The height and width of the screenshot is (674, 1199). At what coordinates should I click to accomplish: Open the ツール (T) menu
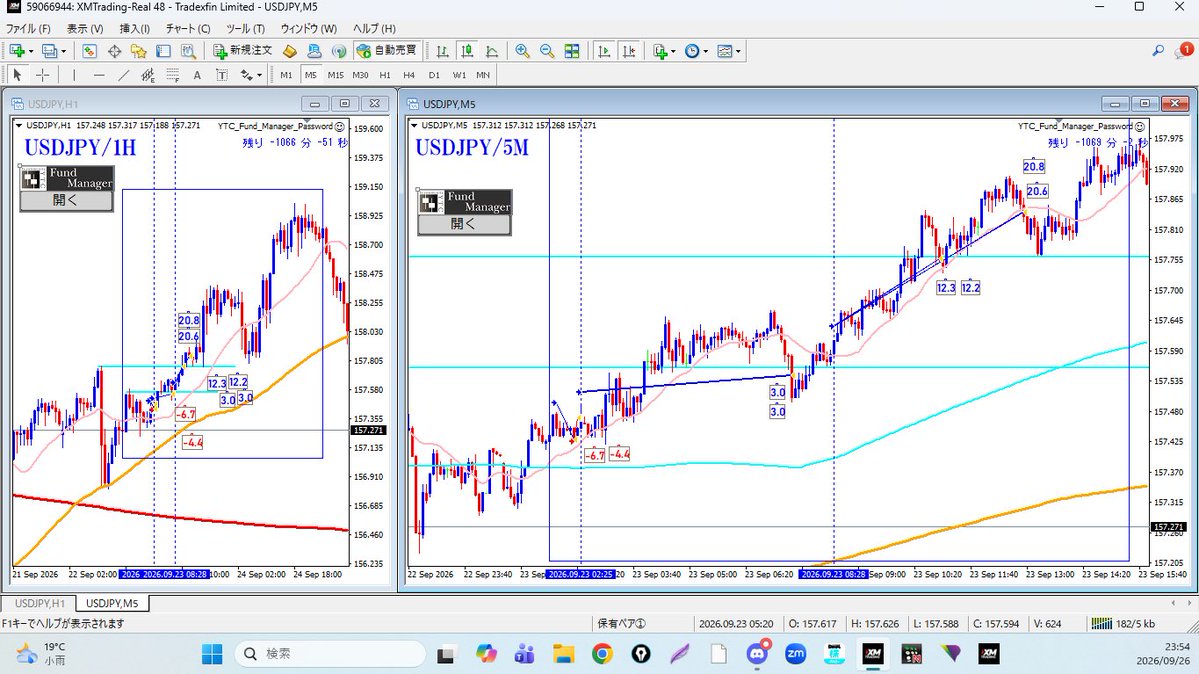(x=245, y=28)
